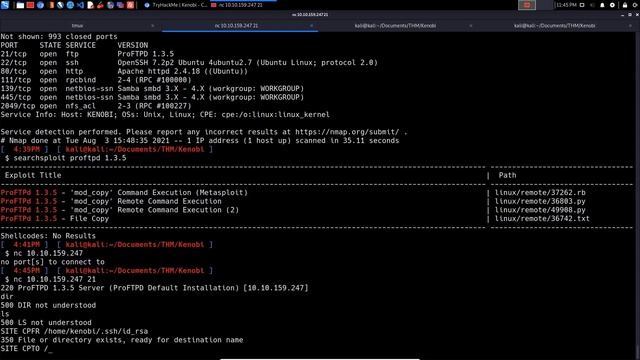
Task: Click the '500 LS not understood' response
Action: (46, 322)
